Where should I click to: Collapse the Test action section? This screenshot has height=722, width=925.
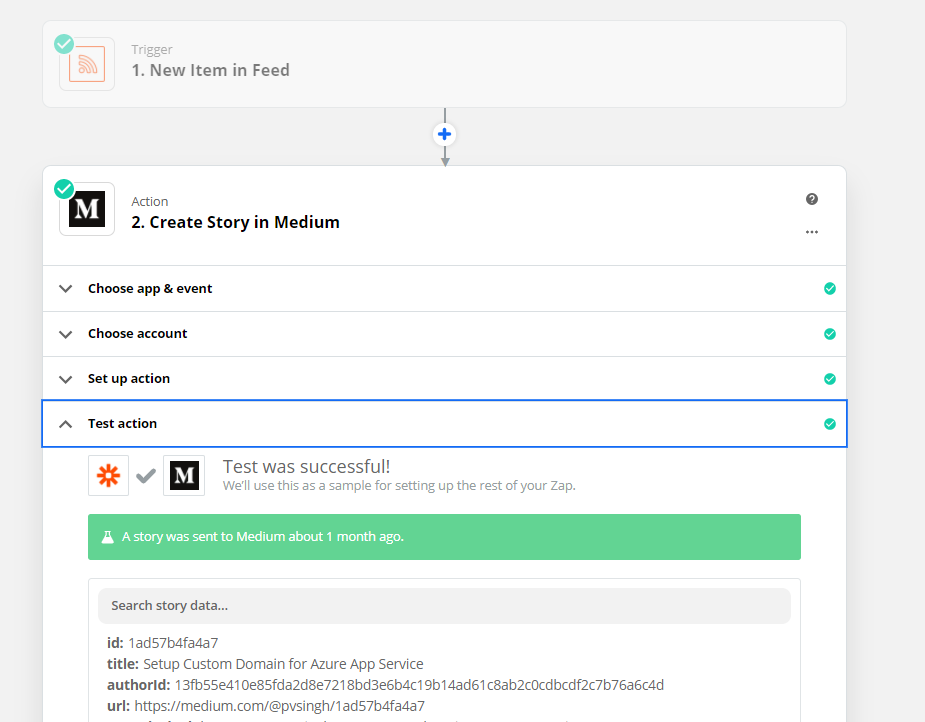click(66, 424)
